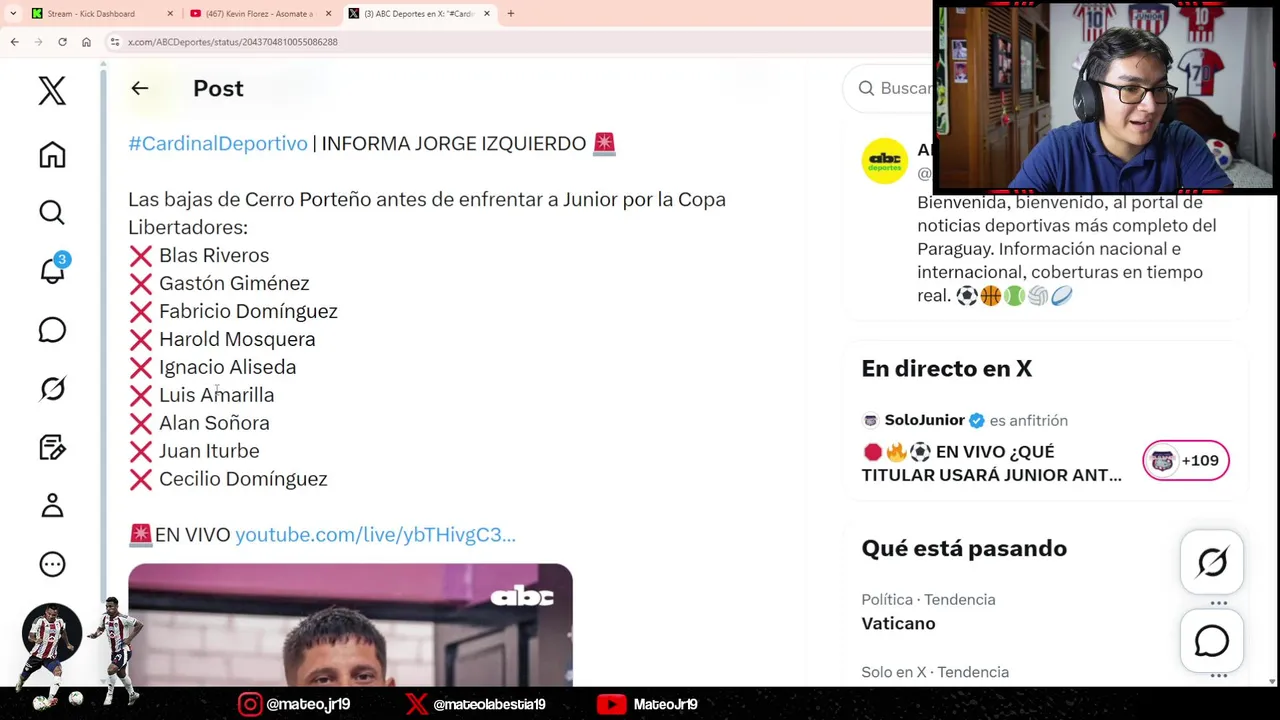1280x720 pixels.
Task: Reload the page in browser
Action: point(62,42)
